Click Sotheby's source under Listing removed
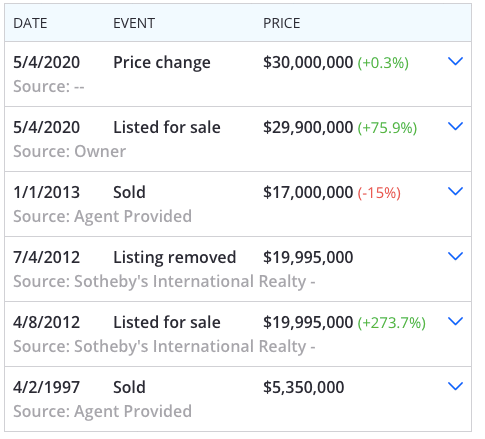 (164, 282)
